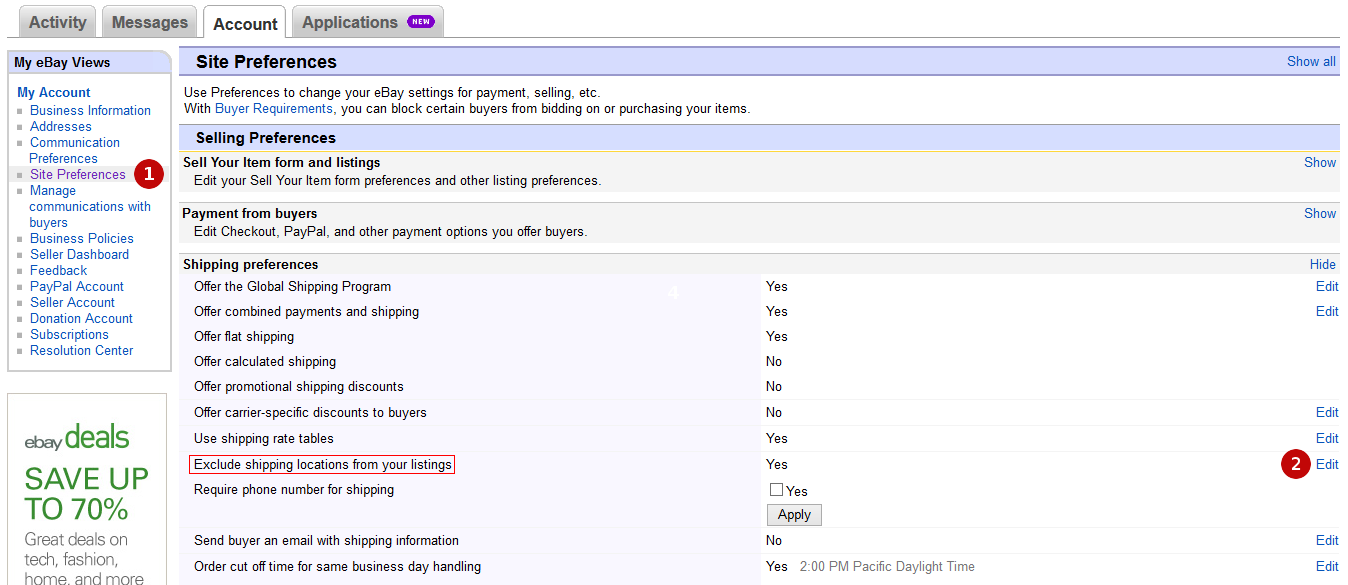
Task: Edit the Use shipping rate tables setting
Action: click(x=1327, y=438)
